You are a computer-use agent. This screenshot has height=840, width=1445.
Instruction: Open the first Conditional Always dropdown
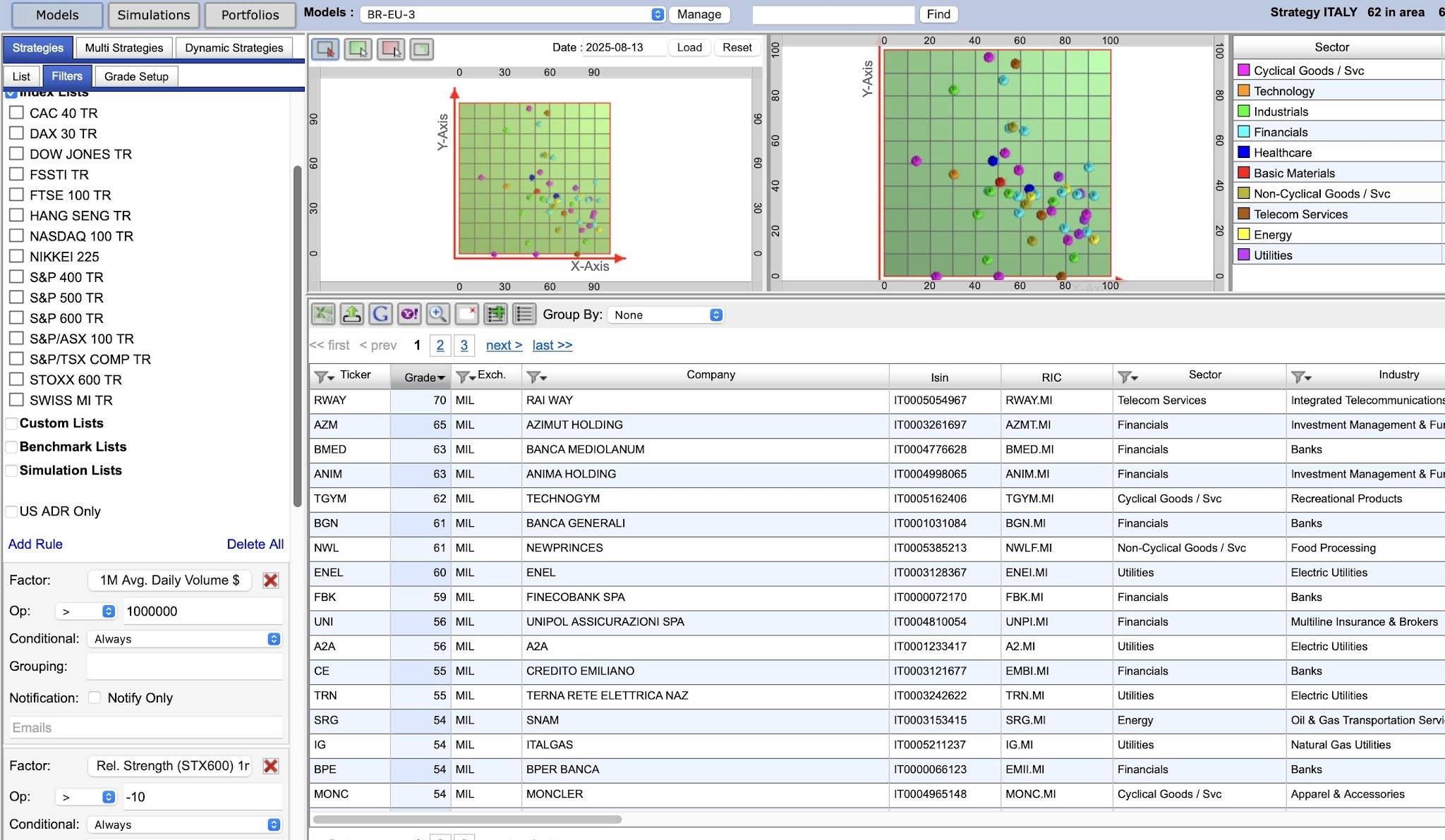pyautogui.click(x=185, y=639)
